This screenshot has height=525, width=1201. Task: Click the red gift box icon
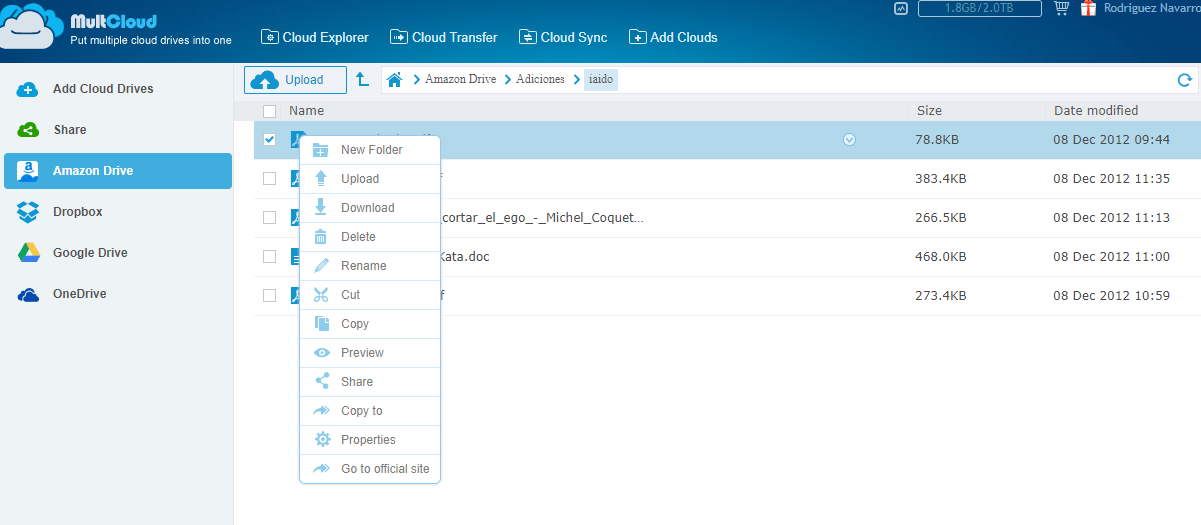point(1088,8)
